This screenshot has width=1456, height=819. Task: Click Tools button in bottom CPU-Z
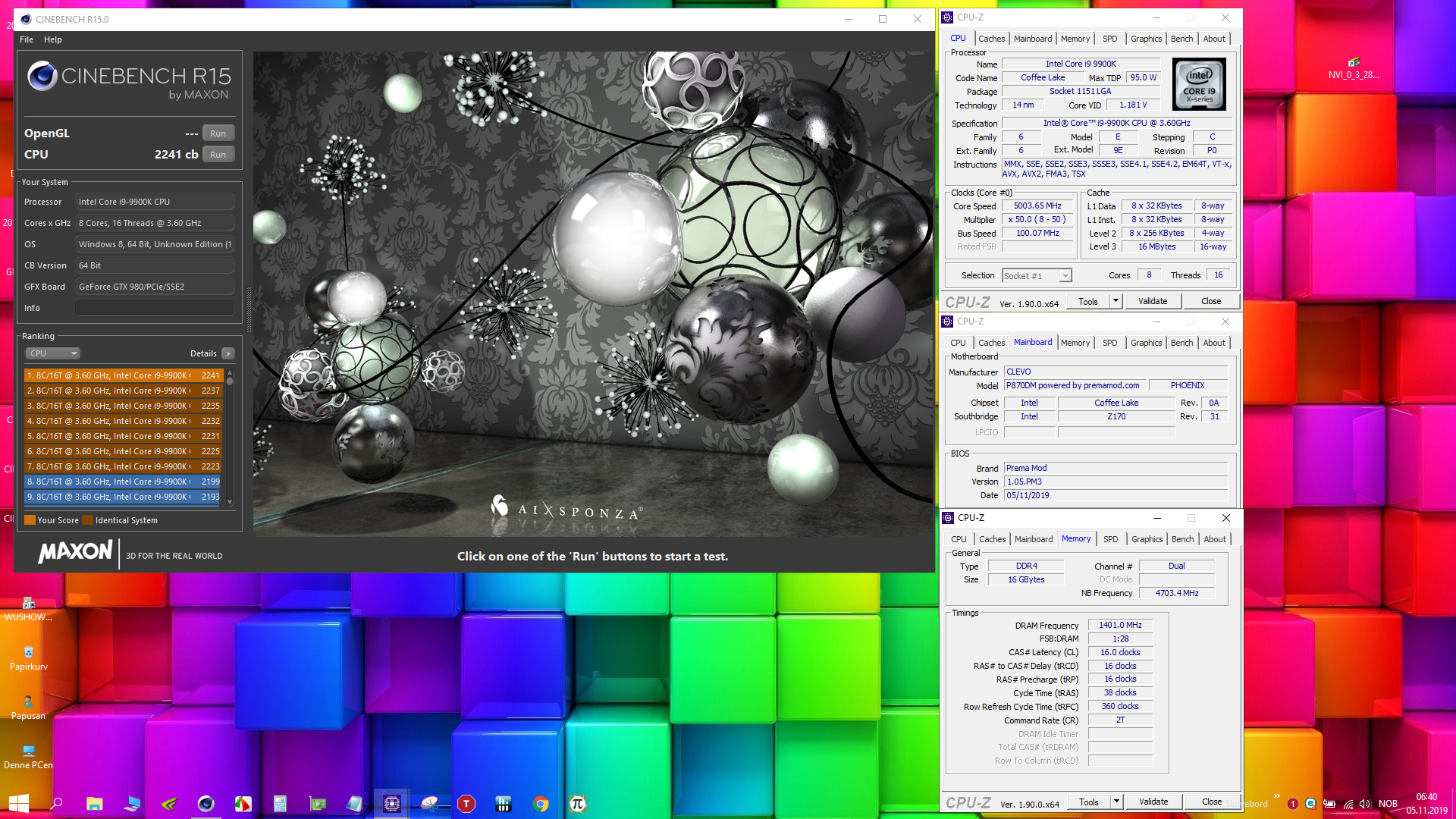click(1089, 802)
